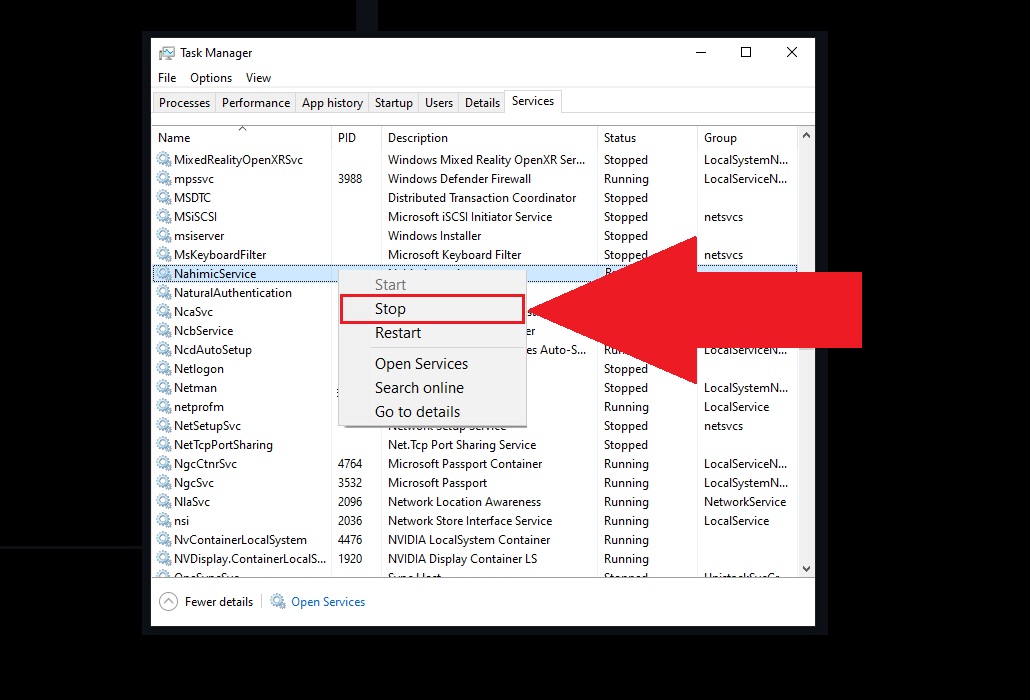Open the Startup tab
Viewport: 1030px width, 700px height.
(393, 103)
